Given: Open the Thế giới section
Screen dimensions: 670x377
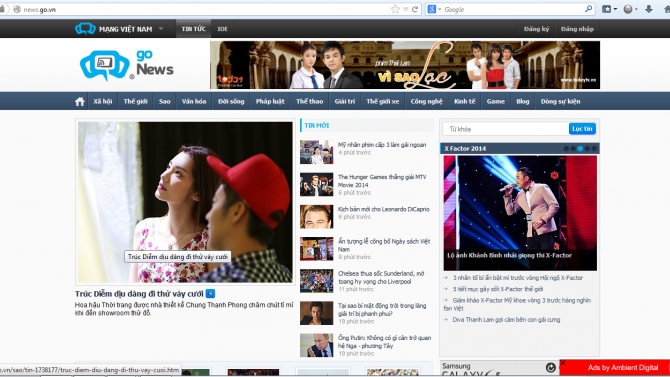Looking at the screenshot, I should pyautogui.click(x=135, y=101).
